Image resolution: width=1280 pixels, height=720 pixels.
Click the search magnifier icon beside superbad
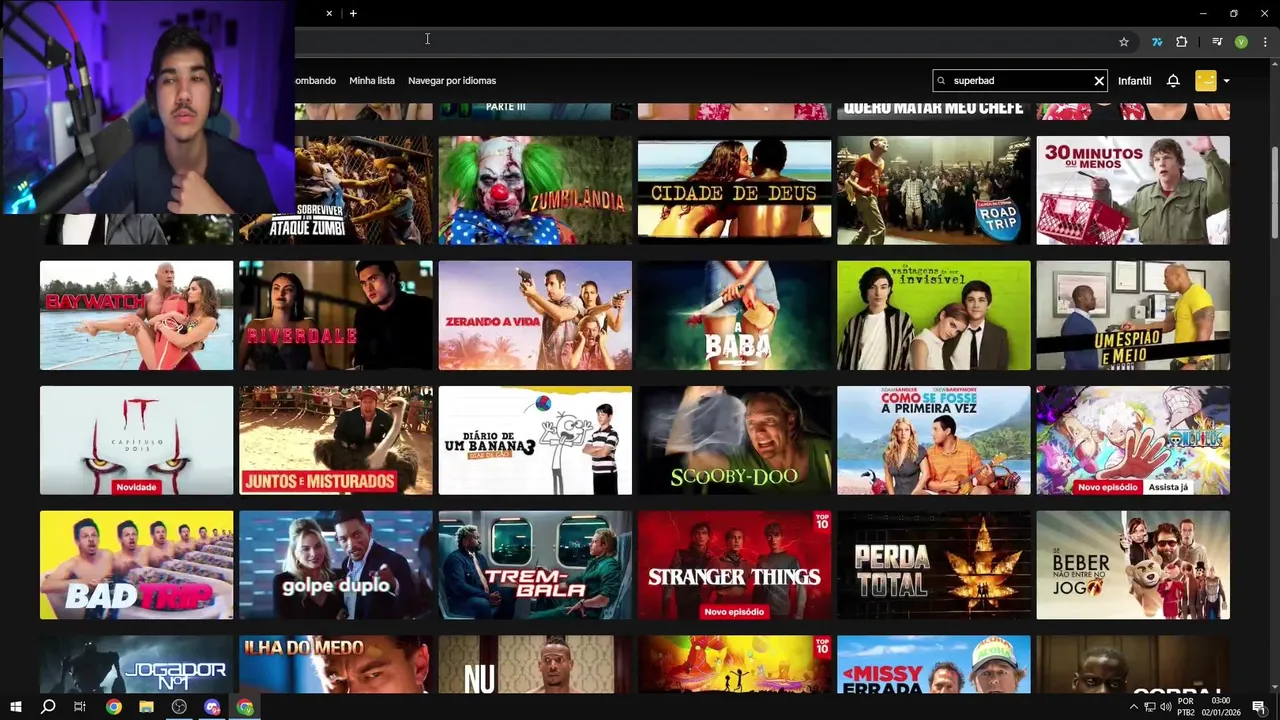pos(941,81)
